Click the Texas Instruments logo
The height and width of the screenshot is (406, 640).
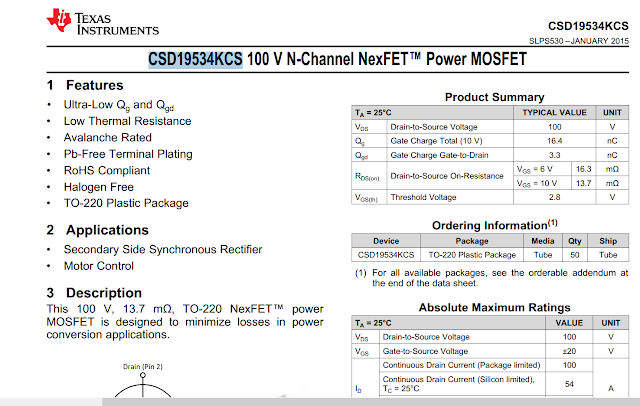pyautogui.click(x=102, y=22)
